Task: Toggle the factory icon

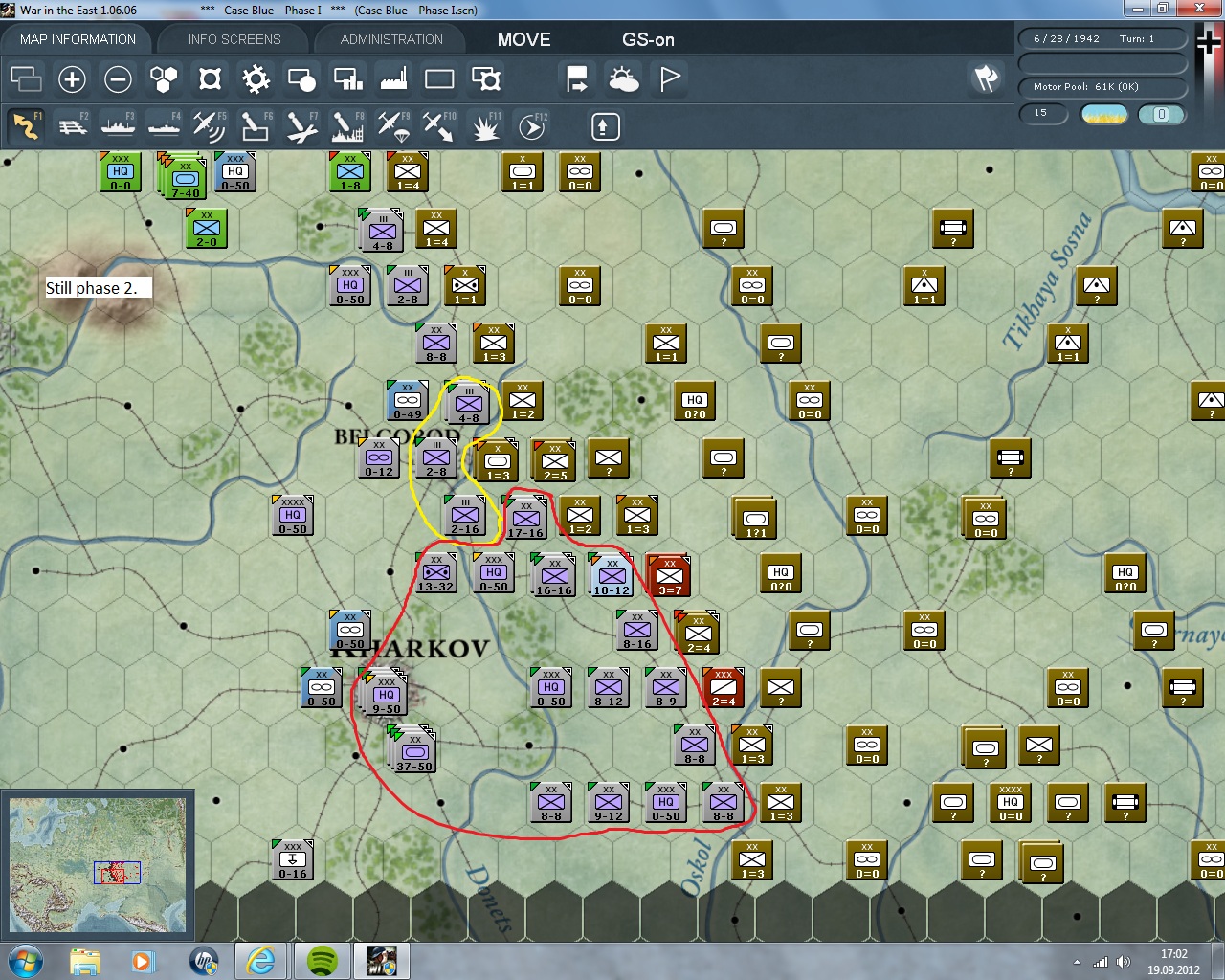Action: point(393,78)
